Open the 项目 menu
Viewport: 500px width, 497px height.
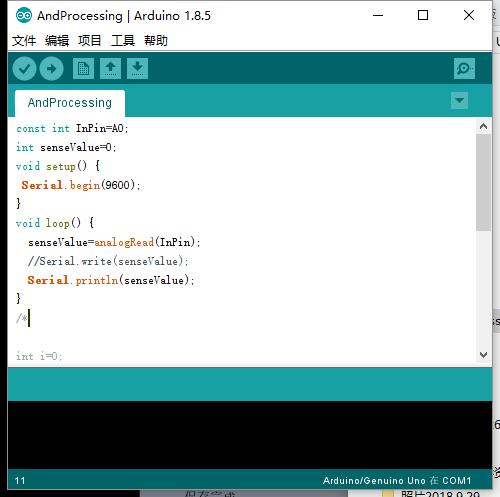pyautogui.click(x=90, y=41)
